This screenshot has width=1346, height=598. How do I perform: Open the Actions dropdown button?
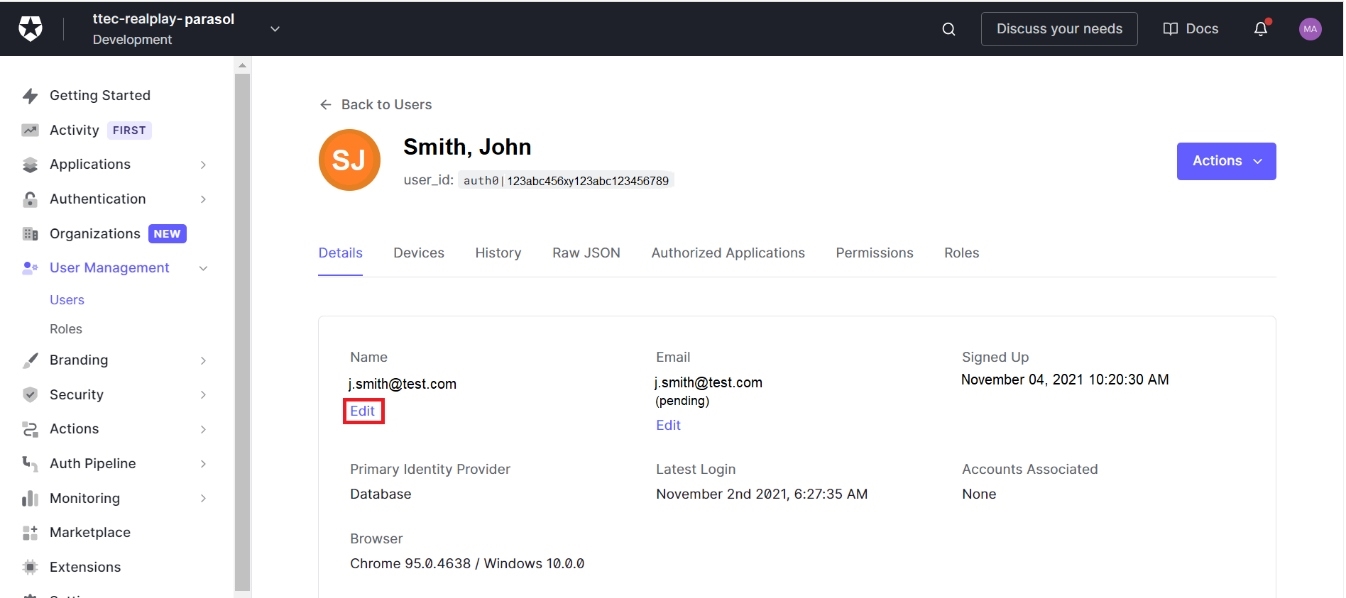tap(1226, 161)
